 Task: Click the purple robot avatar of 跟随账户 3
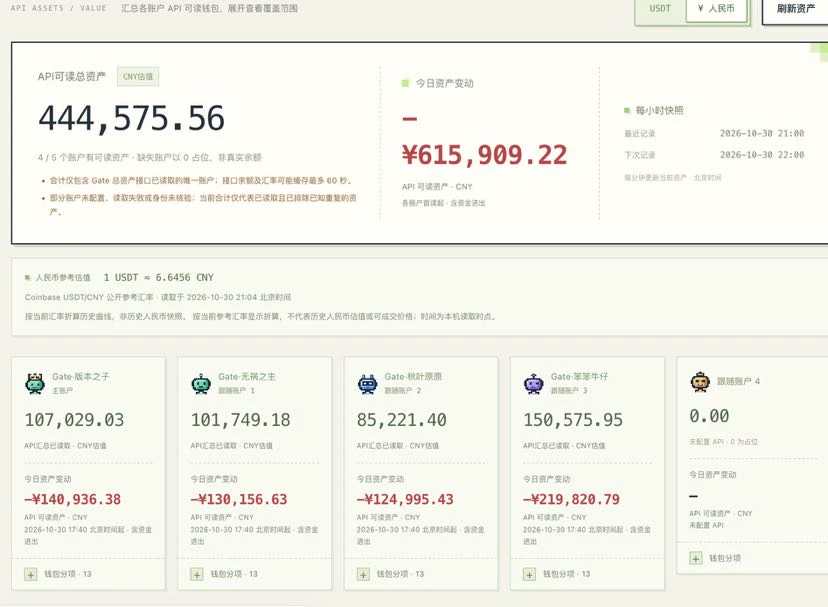(534, 384)
